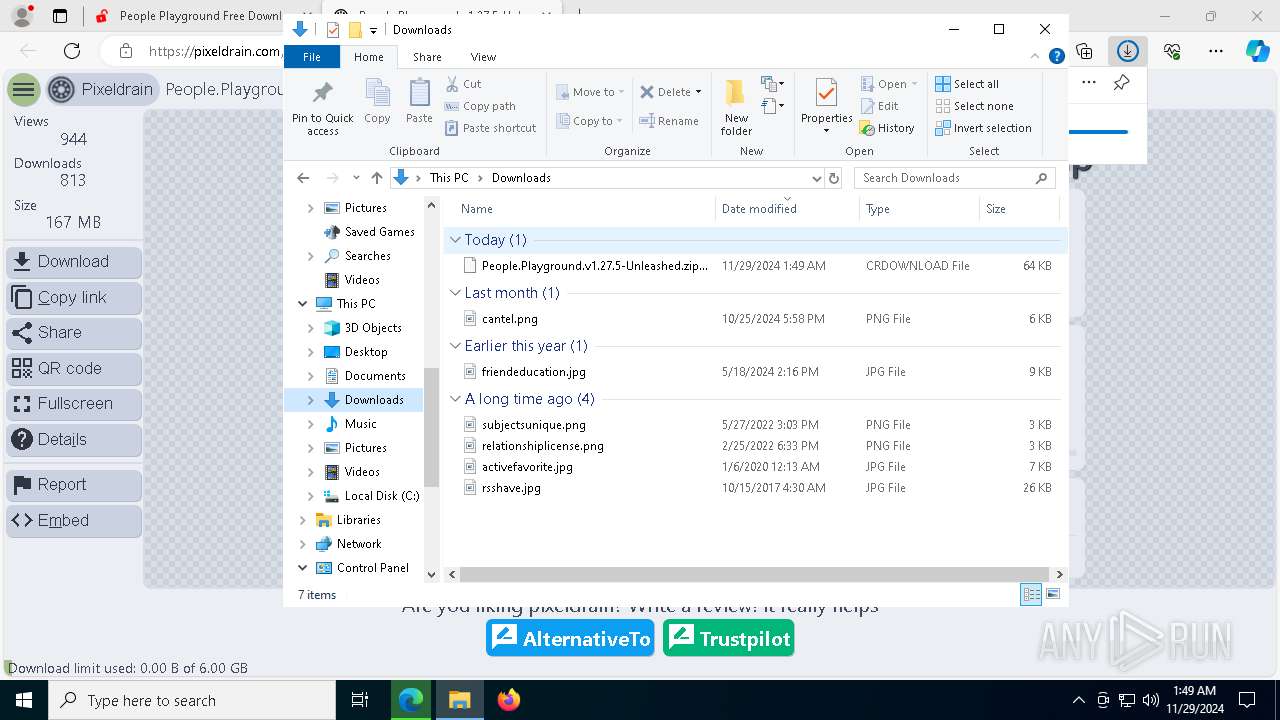Click Copy path in ribbon
Image resolution: width=1280 pixels, height=720 pixels.
point(480,106)
